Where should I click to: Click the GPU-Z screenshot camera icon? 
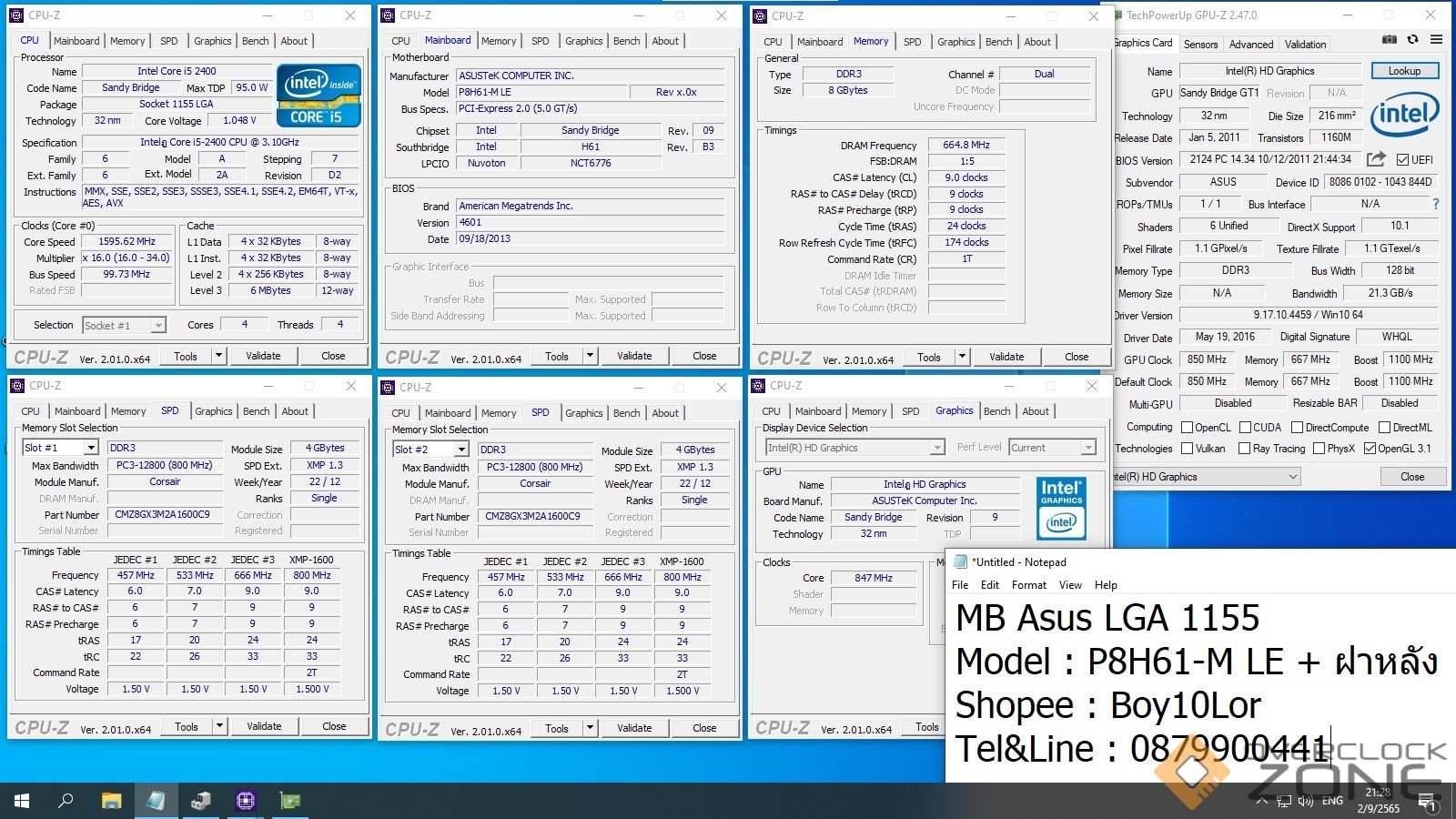(x=1389, y=40)
